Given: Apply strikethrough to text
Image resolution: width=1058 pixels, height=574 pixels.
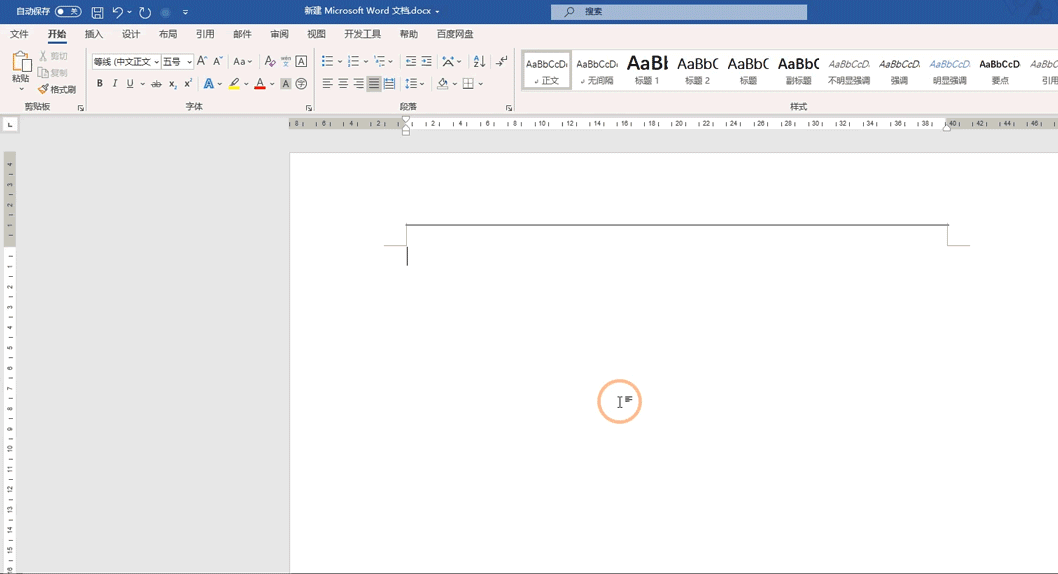Looking at the screenshot, I should [x=156, y=84].
